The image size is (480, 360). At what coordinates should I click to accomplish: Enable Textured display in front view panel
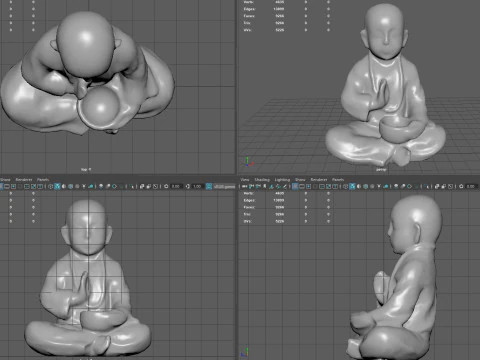coord(77,186)
